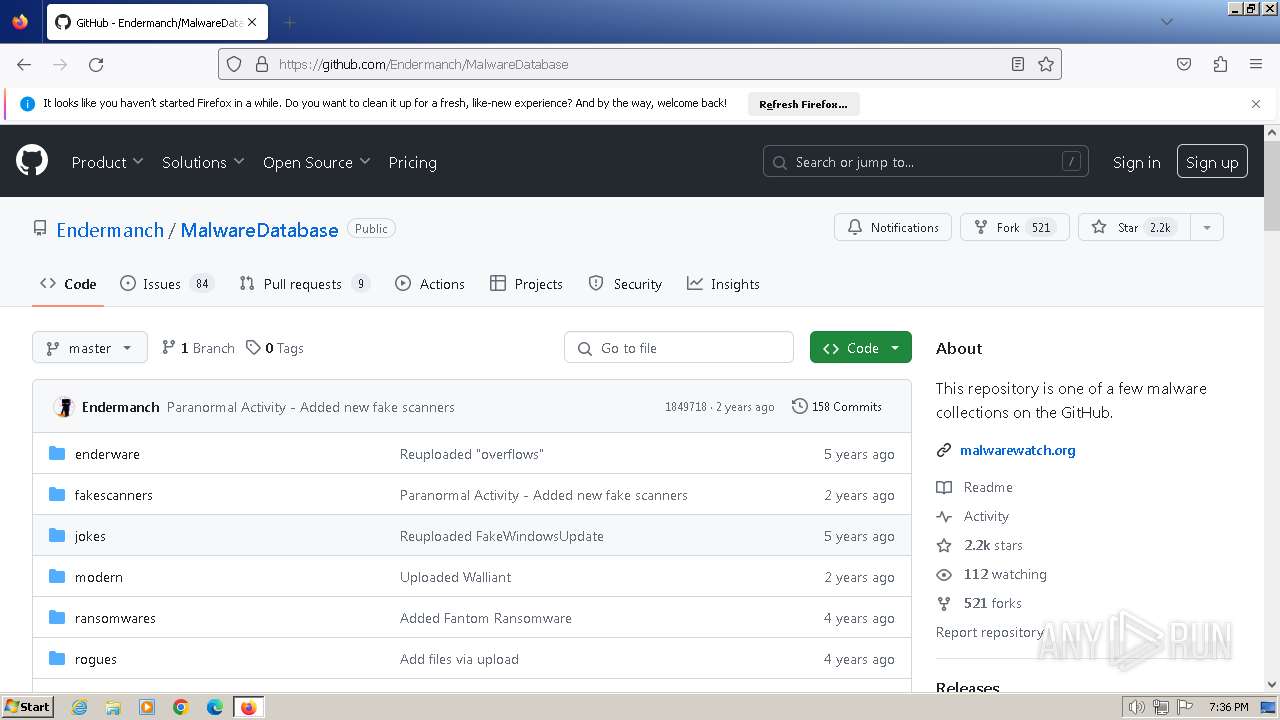The height and width of the screenshot is (720, 1280).
Task: Open the list all tabs dropdown arrow
Action: point(1166,22)
